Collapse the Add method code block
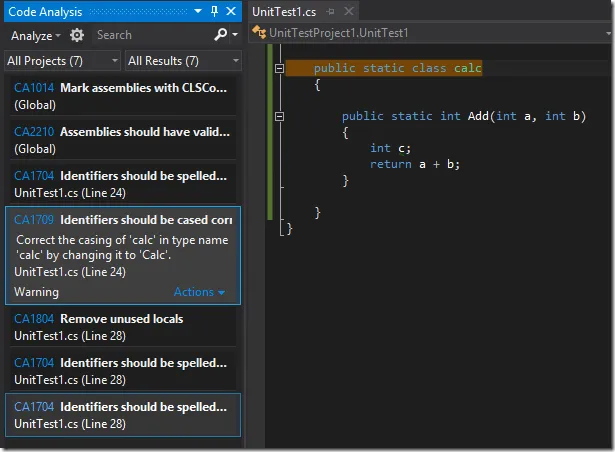This screenshot has height=452, width=615. pos(279,116)
